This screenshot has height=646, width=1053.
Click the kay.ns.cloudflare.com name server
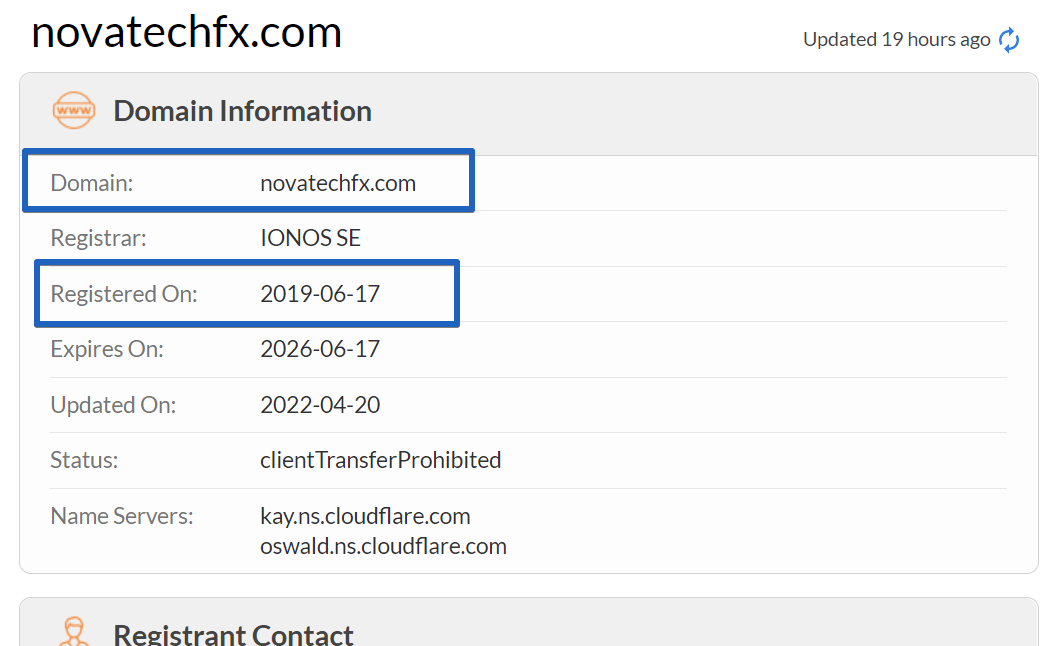point(365,516)
